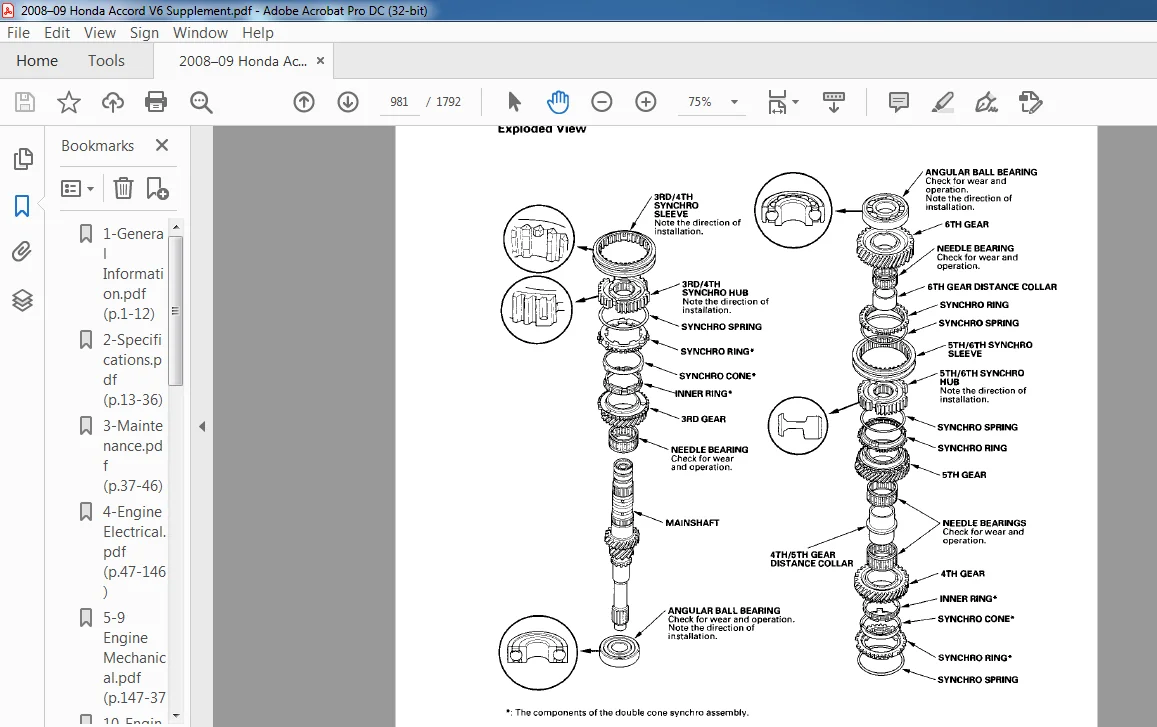Viewport: 1157px width, 727px height.
Task: Go to next page arrow
Action: [x=348, y=102]
